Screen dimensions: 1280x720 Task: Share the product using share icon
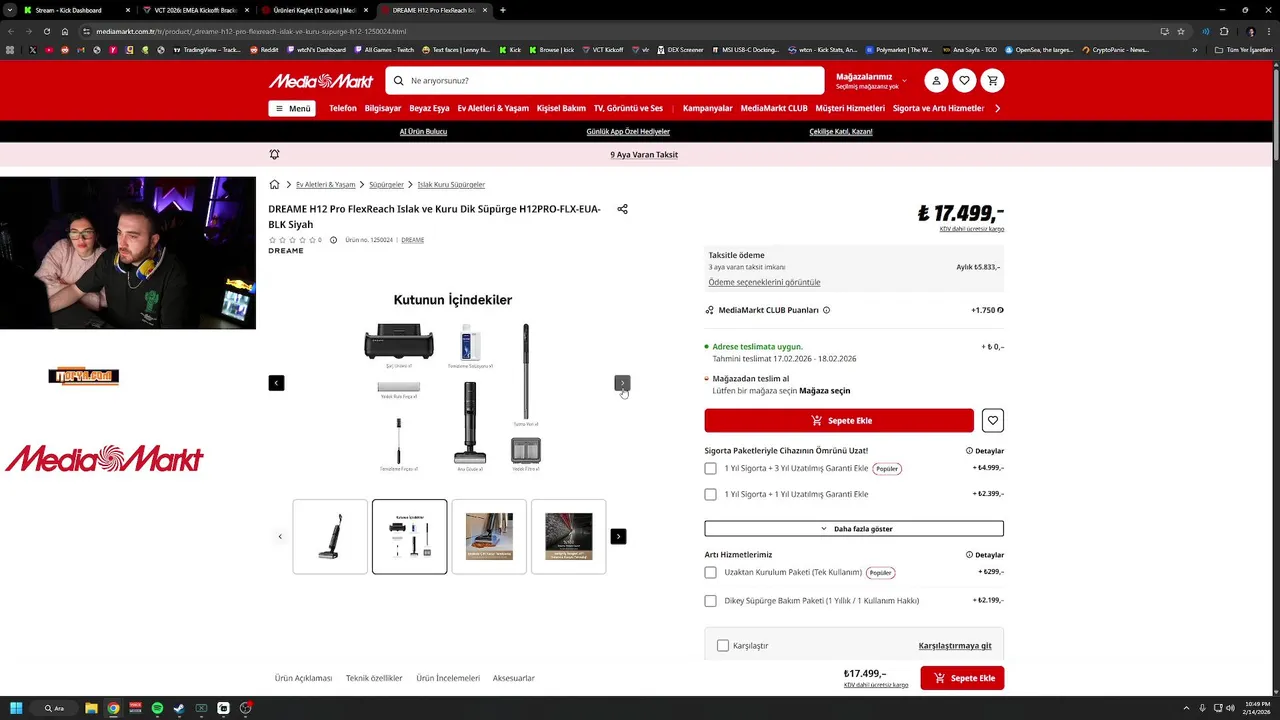point(622,209)
